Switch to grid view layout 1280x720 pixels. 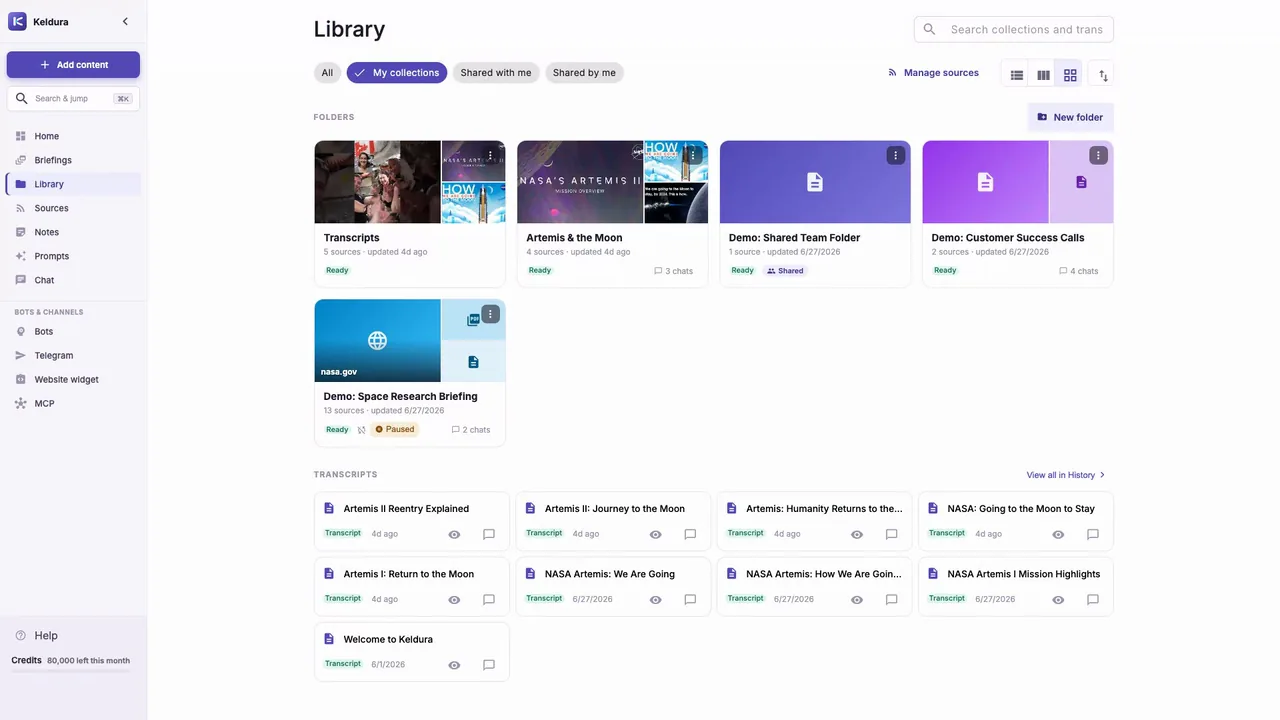[1070, 75]
